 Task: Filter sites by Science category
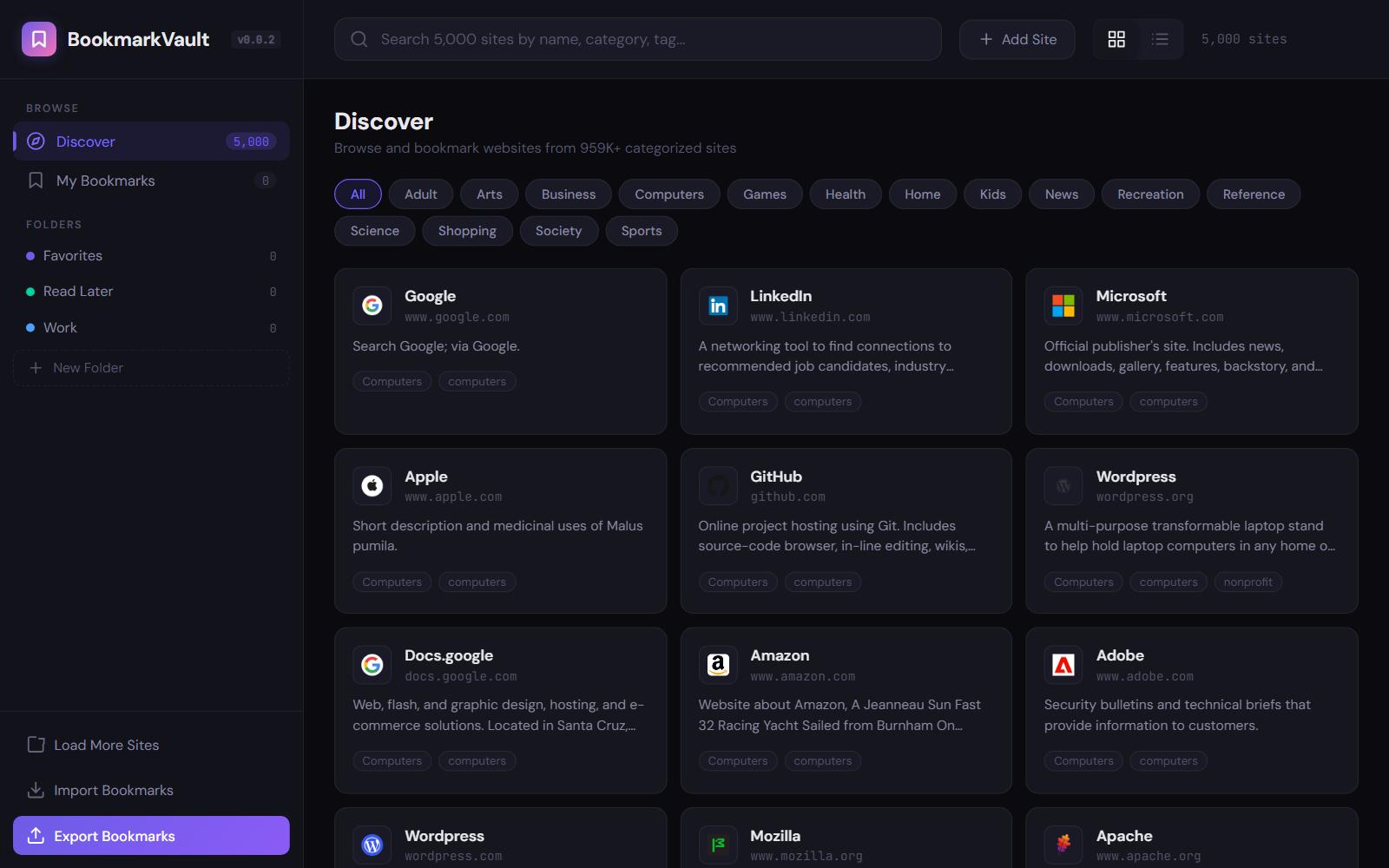374,231
